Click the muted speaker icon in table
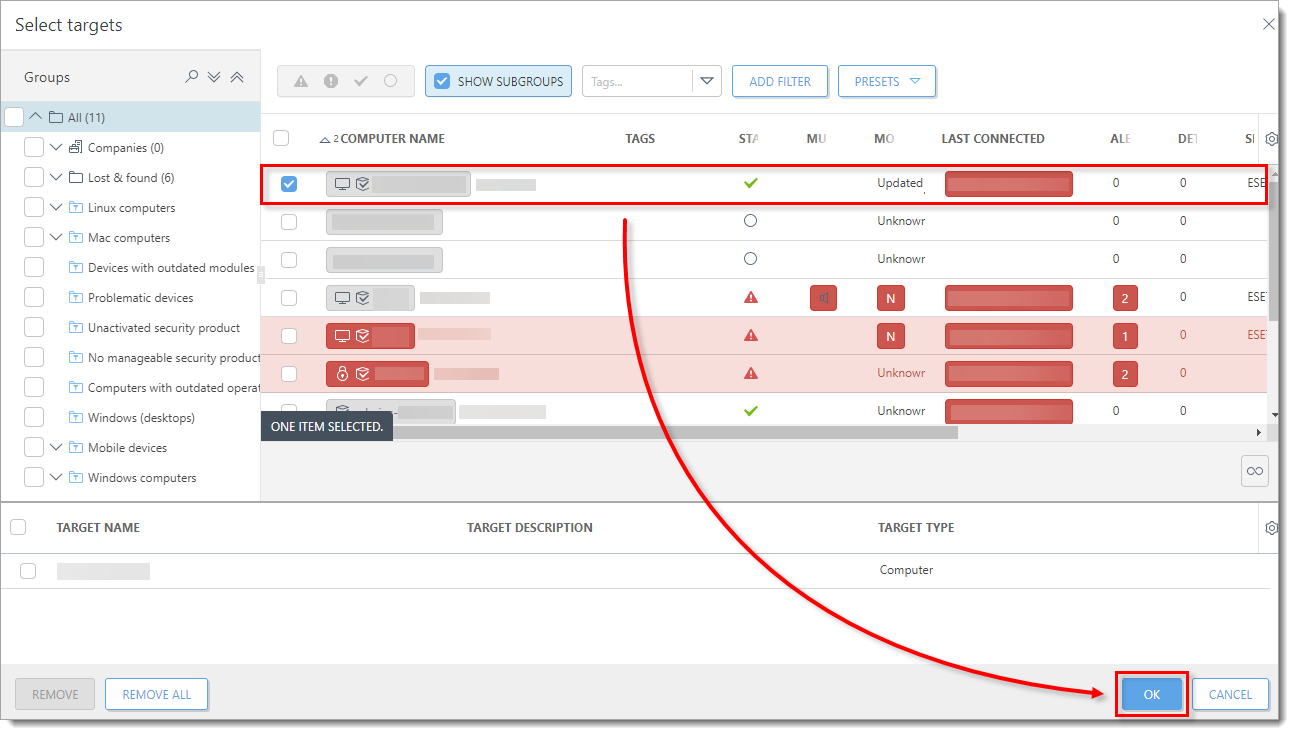Image resolution: width=1294 pixels, height=735 pixels. (823, 298)
